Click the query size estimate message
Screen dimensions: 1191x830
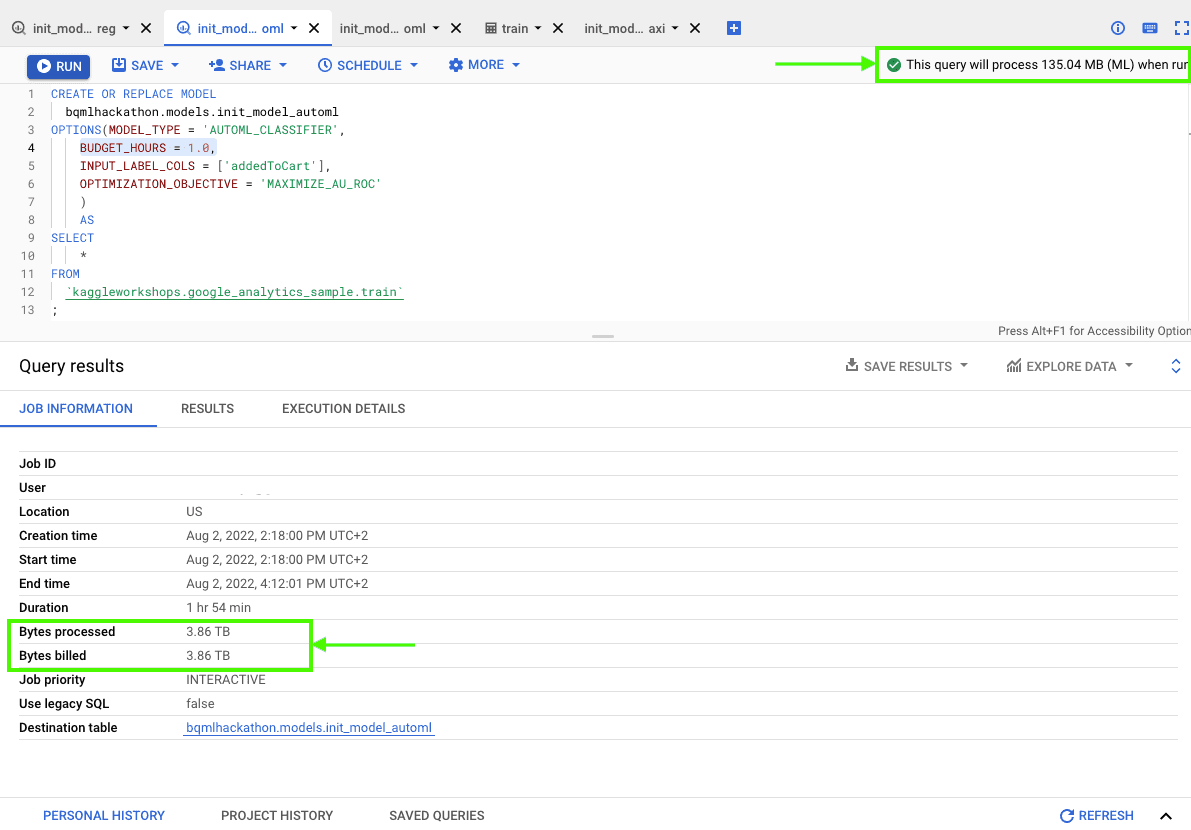(1047, 65)
